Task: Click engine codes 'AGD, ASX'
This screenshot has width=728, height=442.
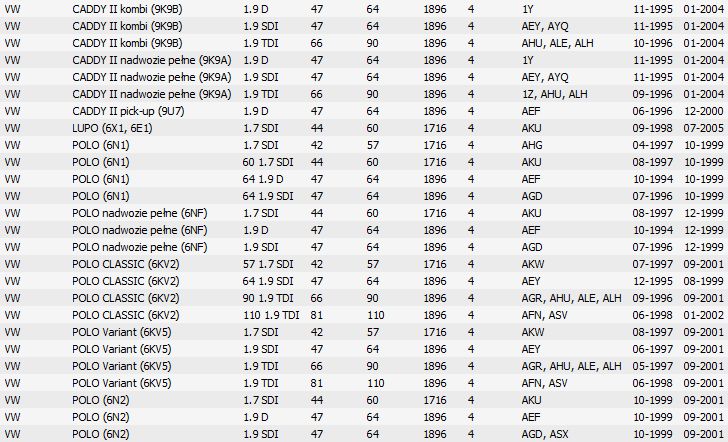Action: click(x=545, y=434)
